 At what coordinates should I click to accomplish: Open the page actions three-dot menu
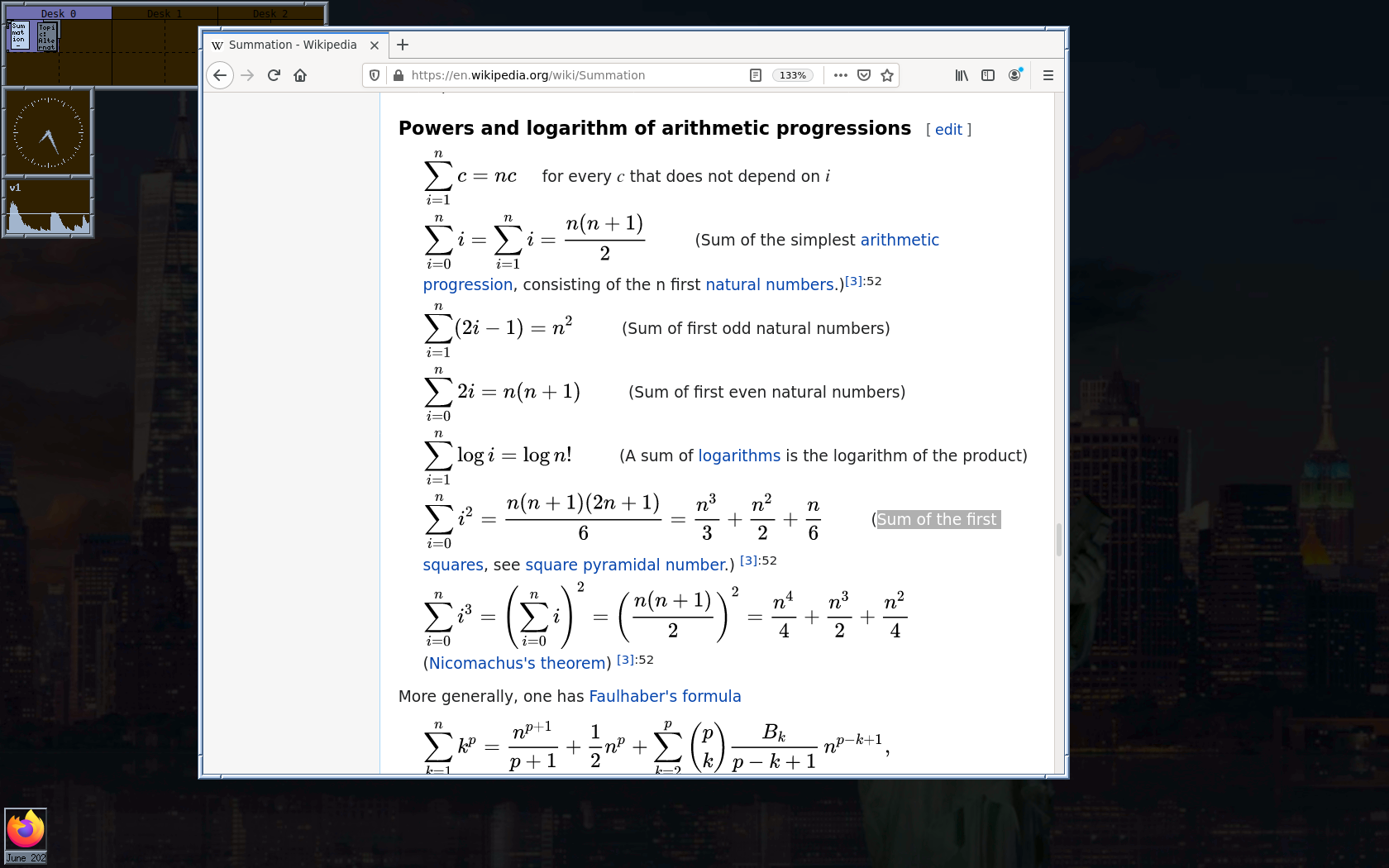841,75
